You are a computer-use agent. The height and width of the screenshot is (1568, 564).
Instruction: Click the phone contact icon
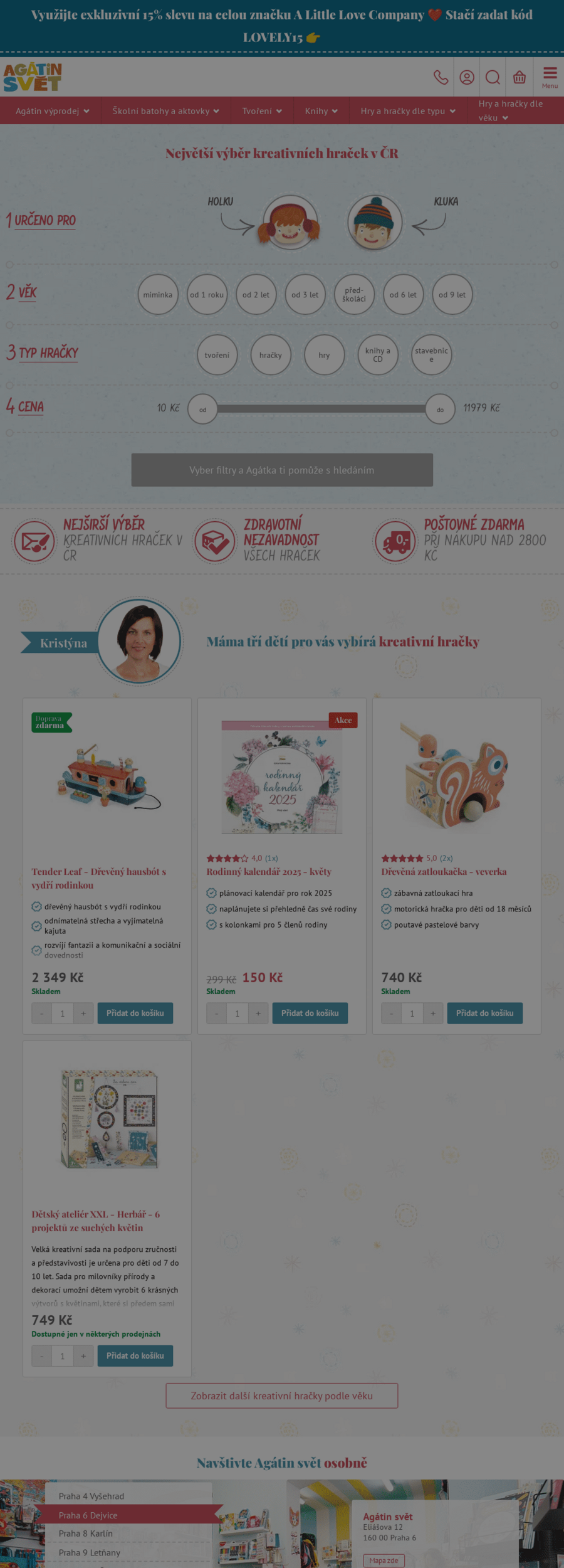(x=441, y=77)
